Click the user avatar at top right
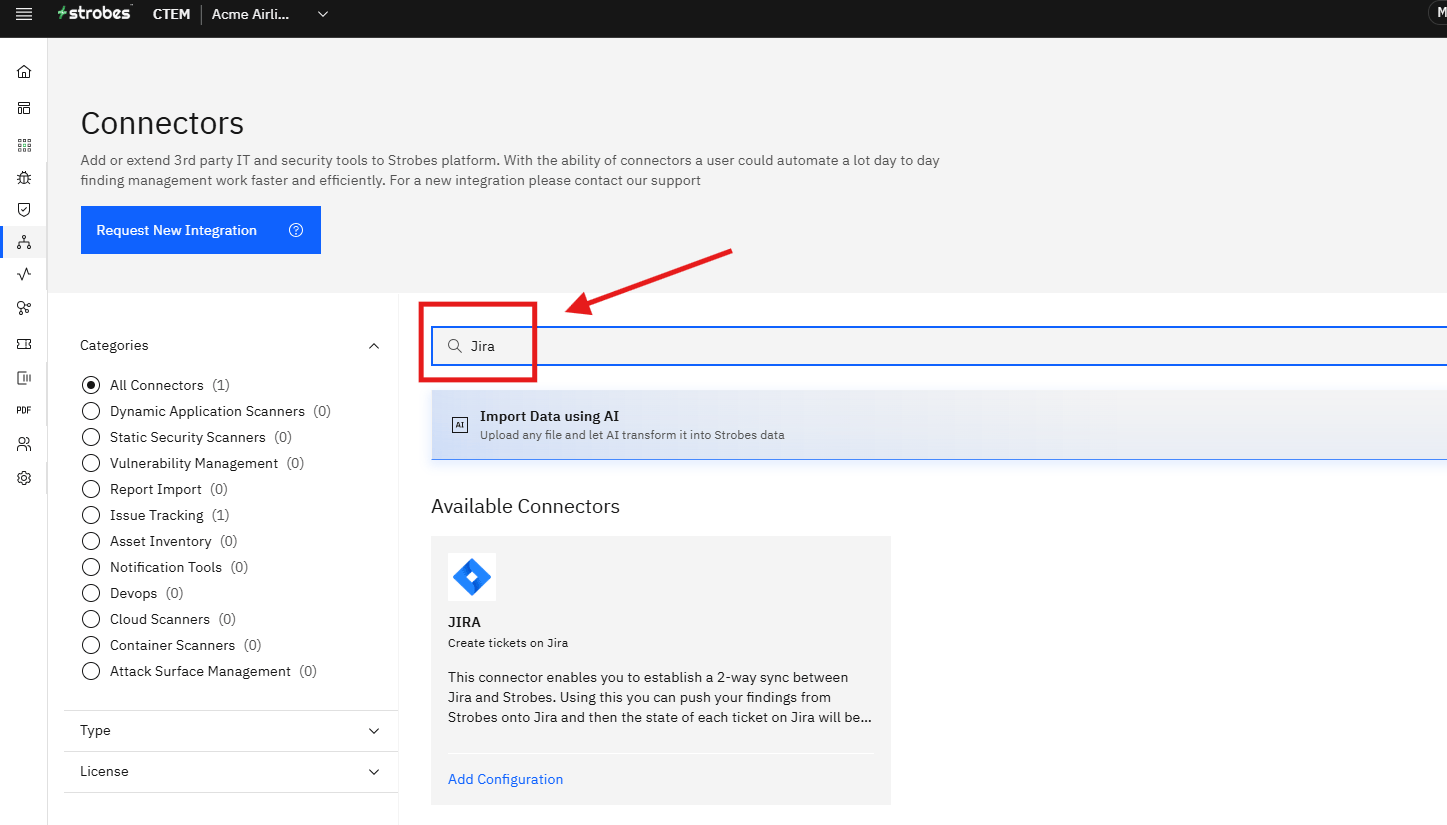Viewport: 1447px width, 825px height. click(x=1438, y=12)
